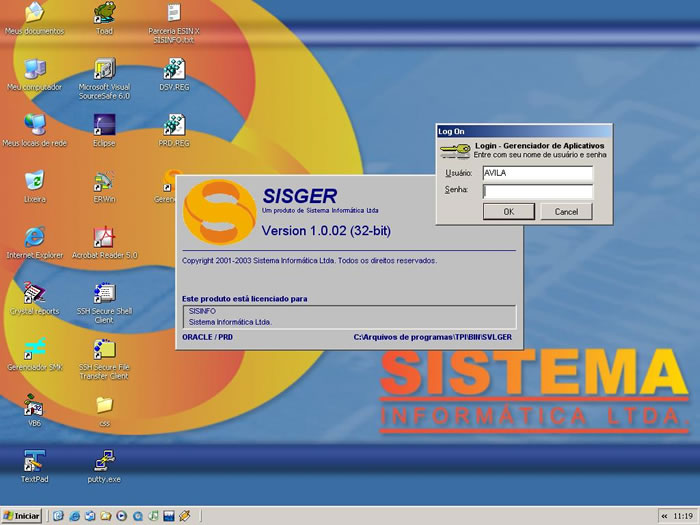Click the QuickTime quick launch icon

(138, 516)
